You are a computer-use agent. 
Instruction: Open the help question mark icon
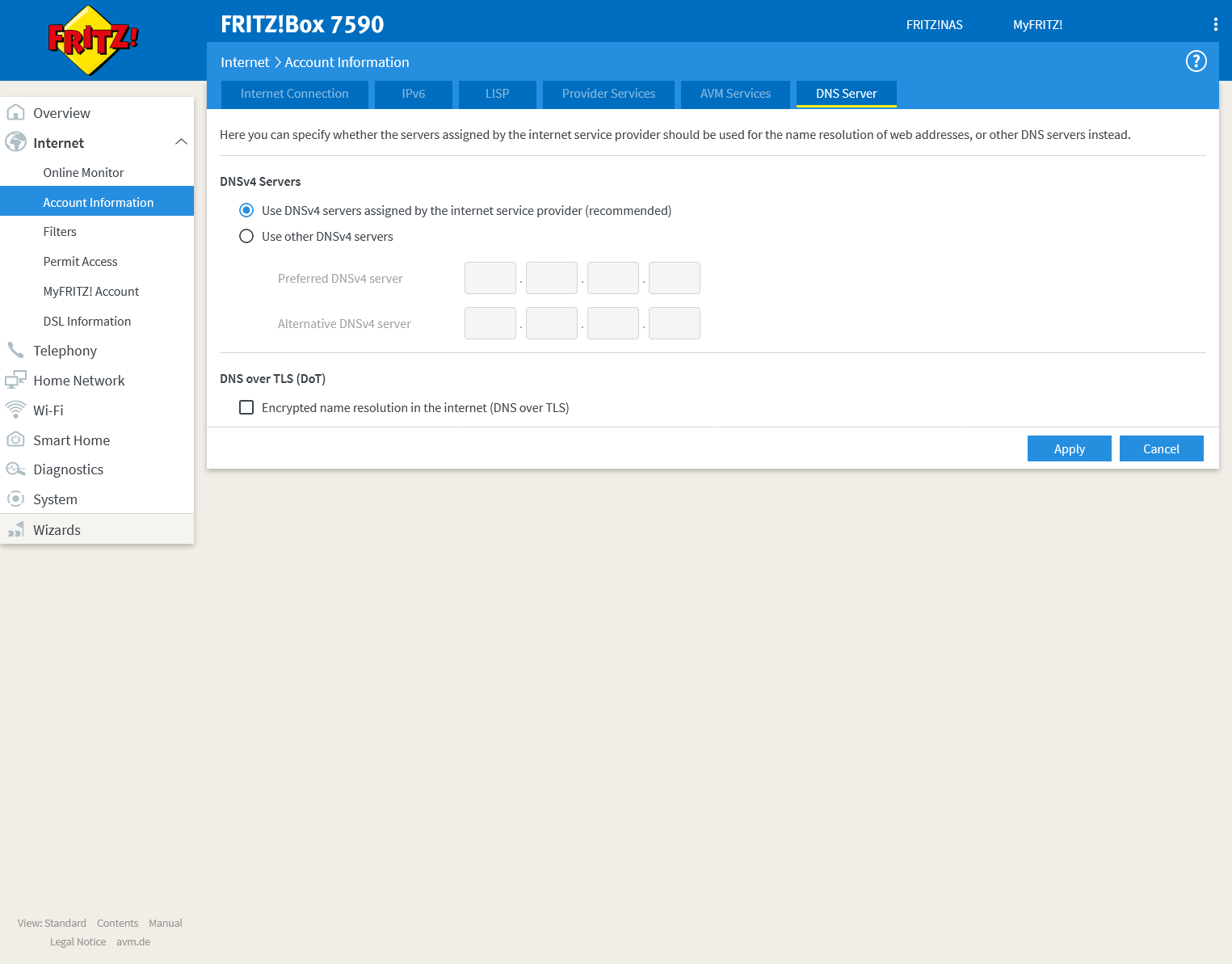pyautogui.click(x=1196, y=61)
